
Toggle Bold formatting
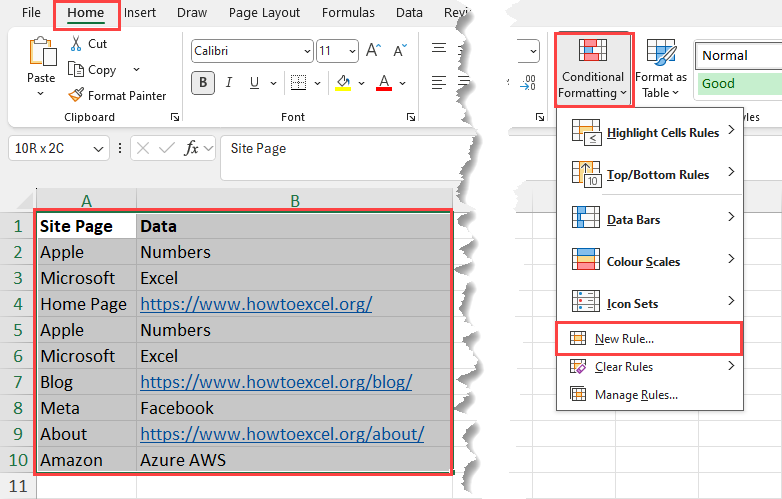(203, 83)
